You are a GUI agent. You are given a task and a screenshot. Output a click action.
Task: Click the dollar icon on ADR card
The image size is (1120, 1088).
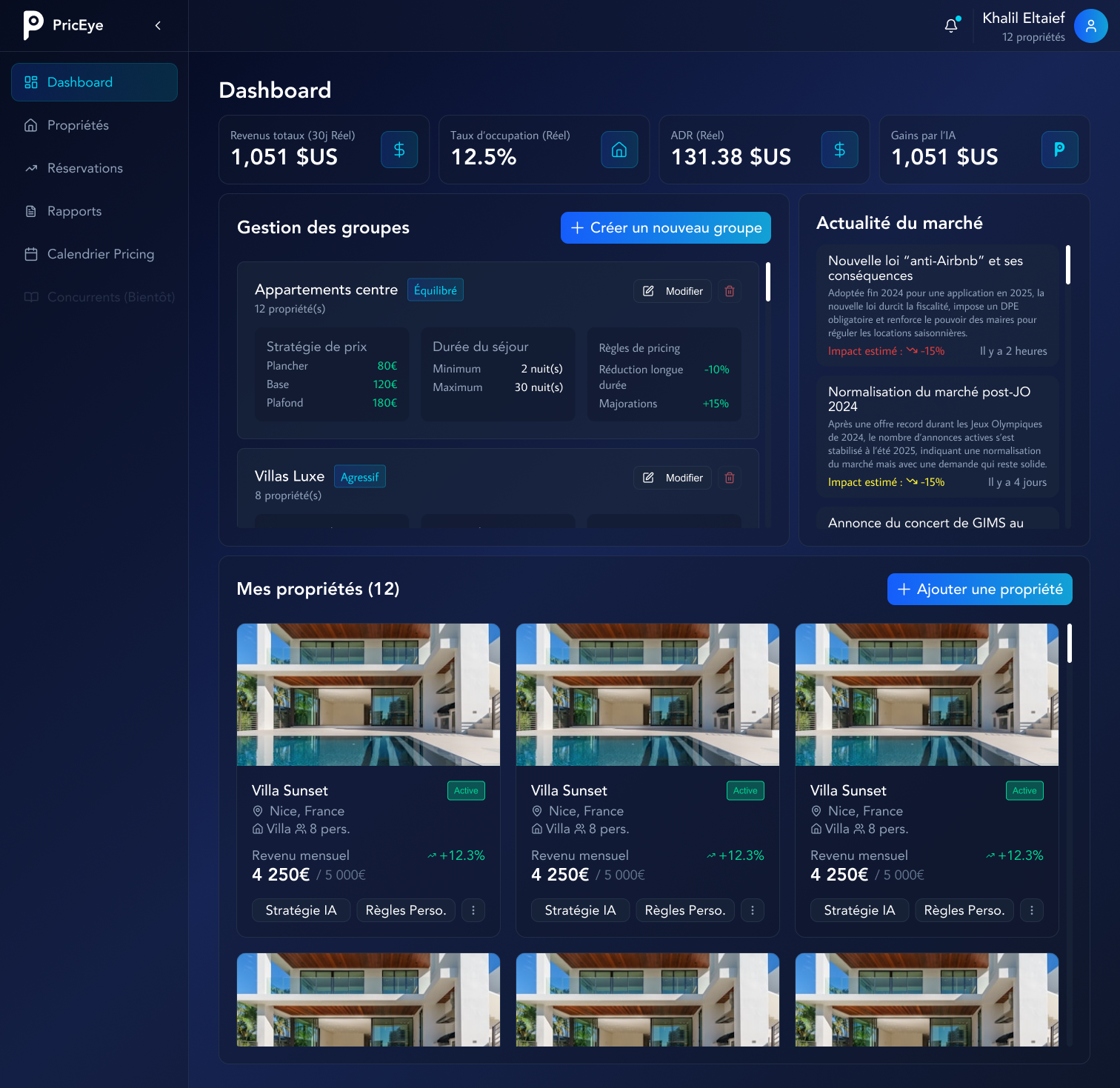[x=839, y=150]
